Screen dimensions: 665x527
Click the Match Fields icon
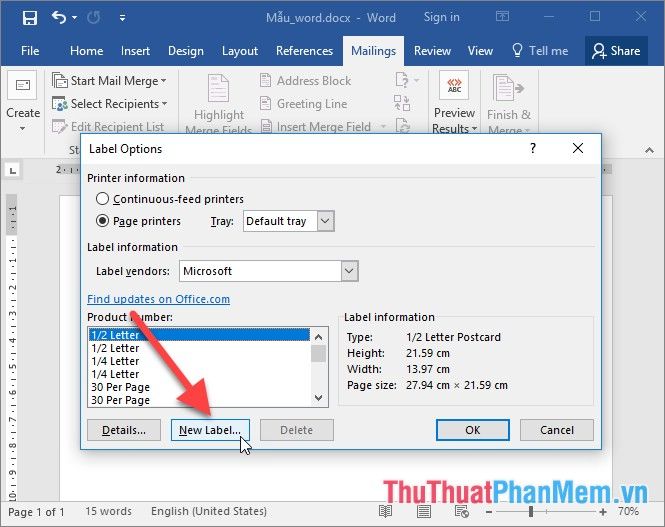(402, 103)
